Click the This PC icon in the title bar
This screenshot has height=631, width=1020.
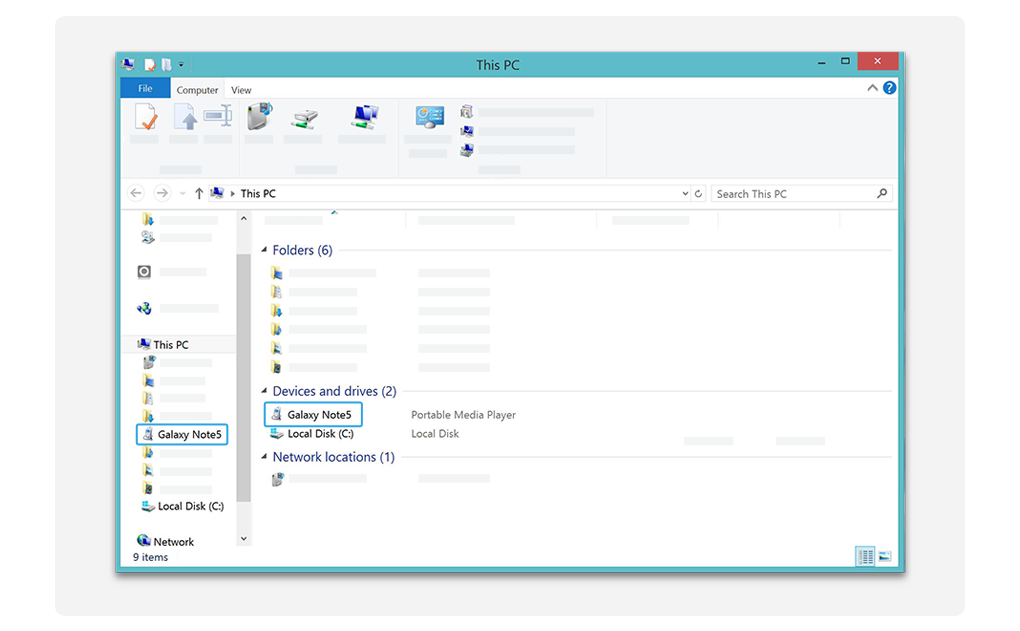pyautogui.click(x=128, y=64)
